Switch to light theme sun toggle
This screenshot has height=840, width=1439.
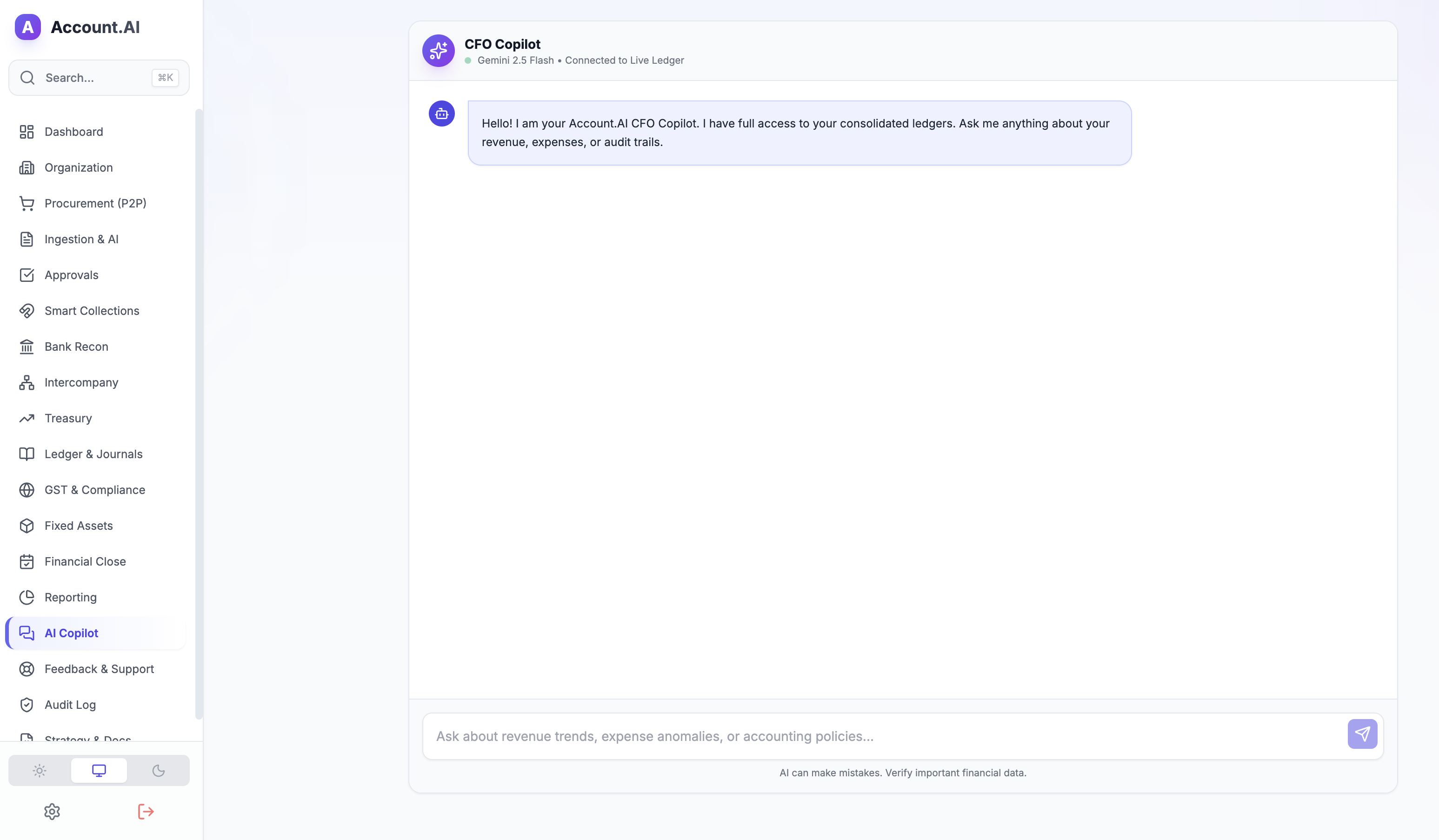(40, 770)
